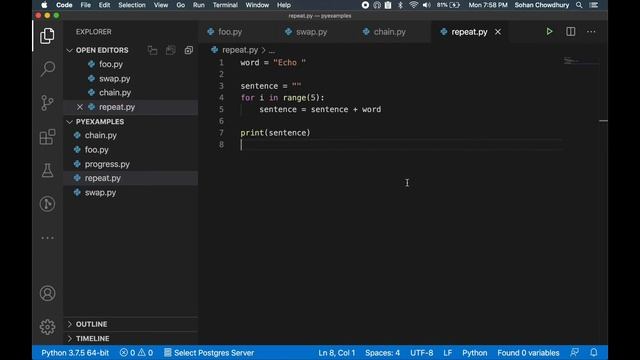Click Select Postgres Server in status bar
Screen dimensions: 640x360
(x=209, y=353)
